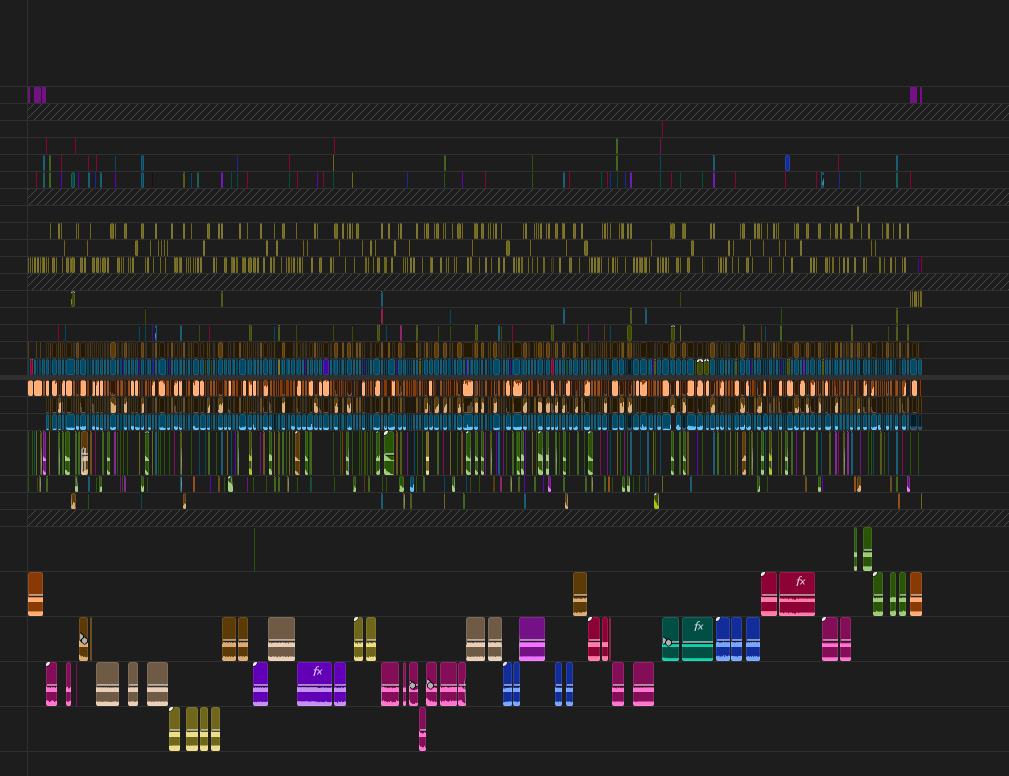Select the lone magenta clip on the bottom track
1009x776 pixels.
click(x=422, y=729)
